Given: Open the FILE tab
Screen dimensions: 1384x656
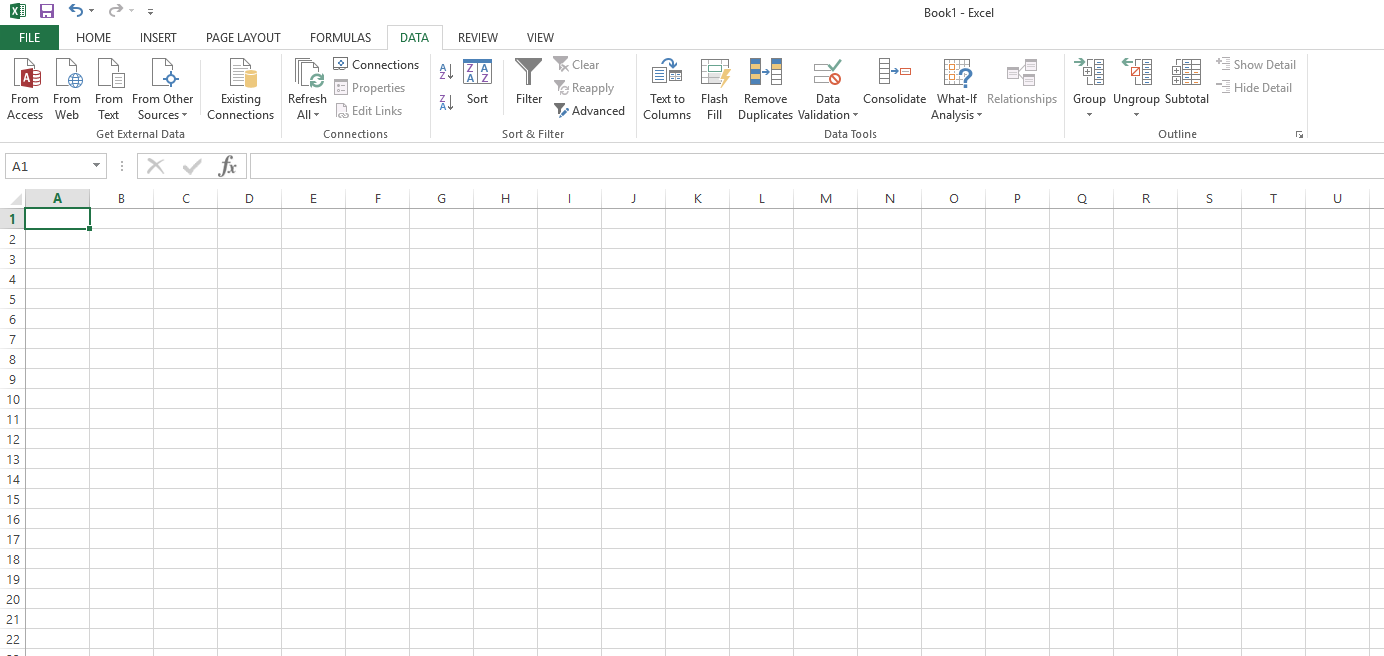Looking at the screenshot, I should click(x=29, y=37).
